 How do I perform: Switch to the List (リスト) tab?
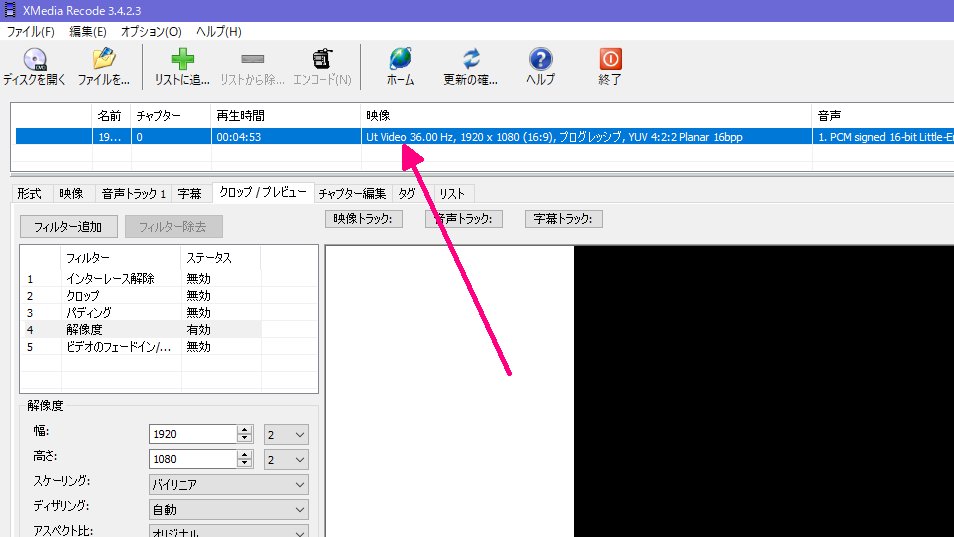pyautogui.click(x=451, y=193)
